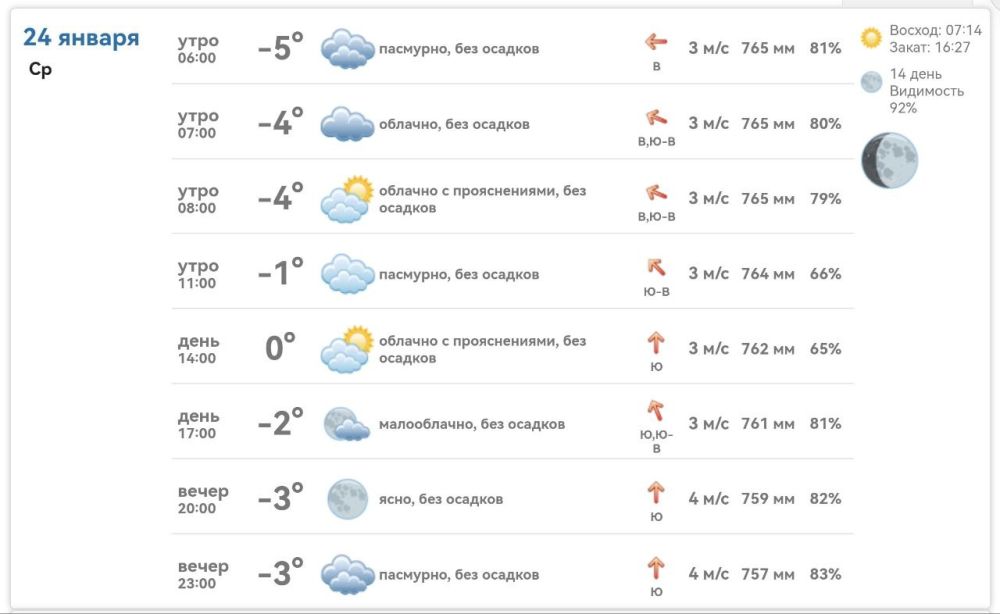The image size is (1000, 614).
Task: Click the moon with cloud icon at 17:00
Action: [x=347, y=424]
